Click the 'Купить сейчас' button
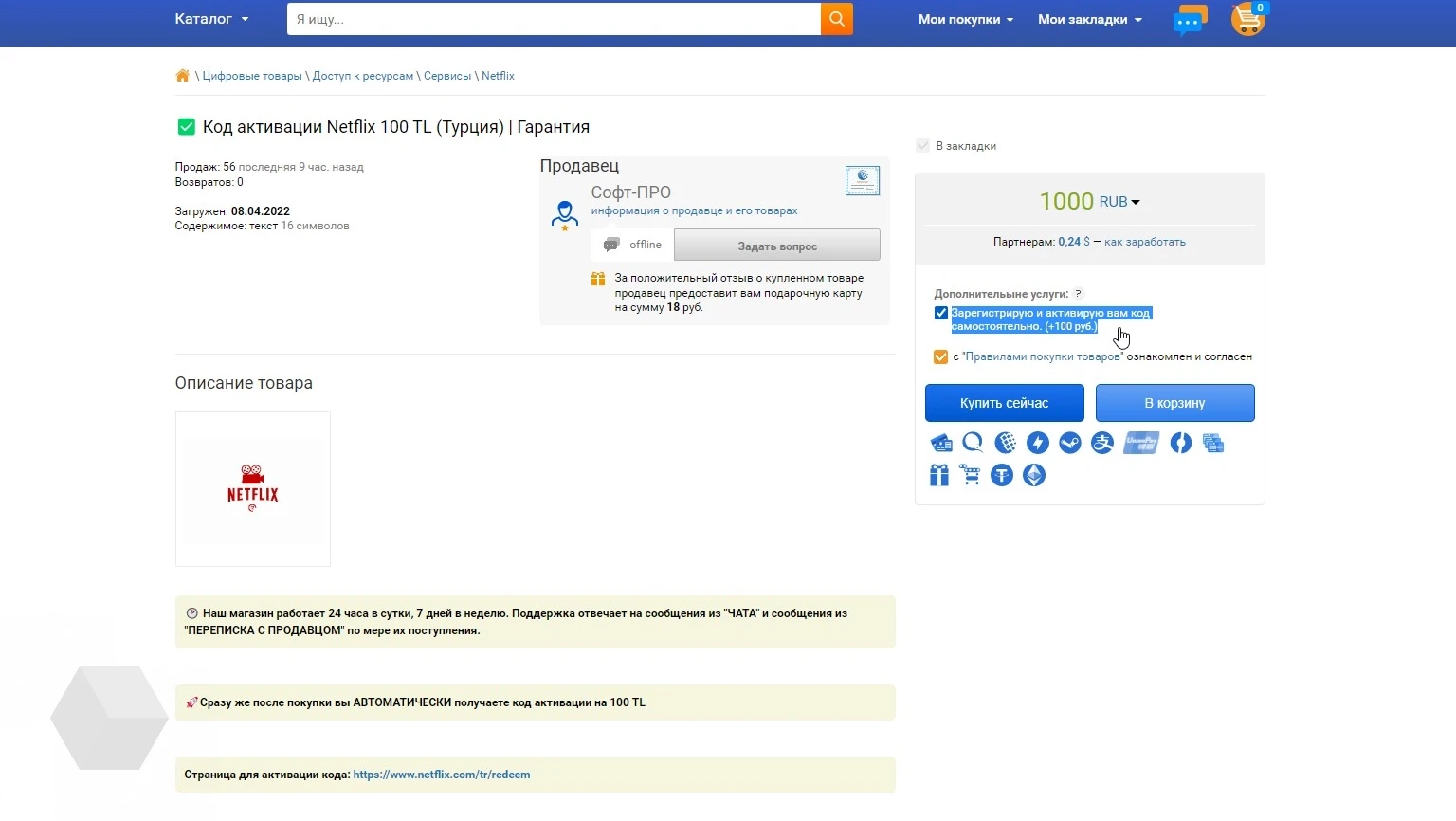 (1005, 403)
